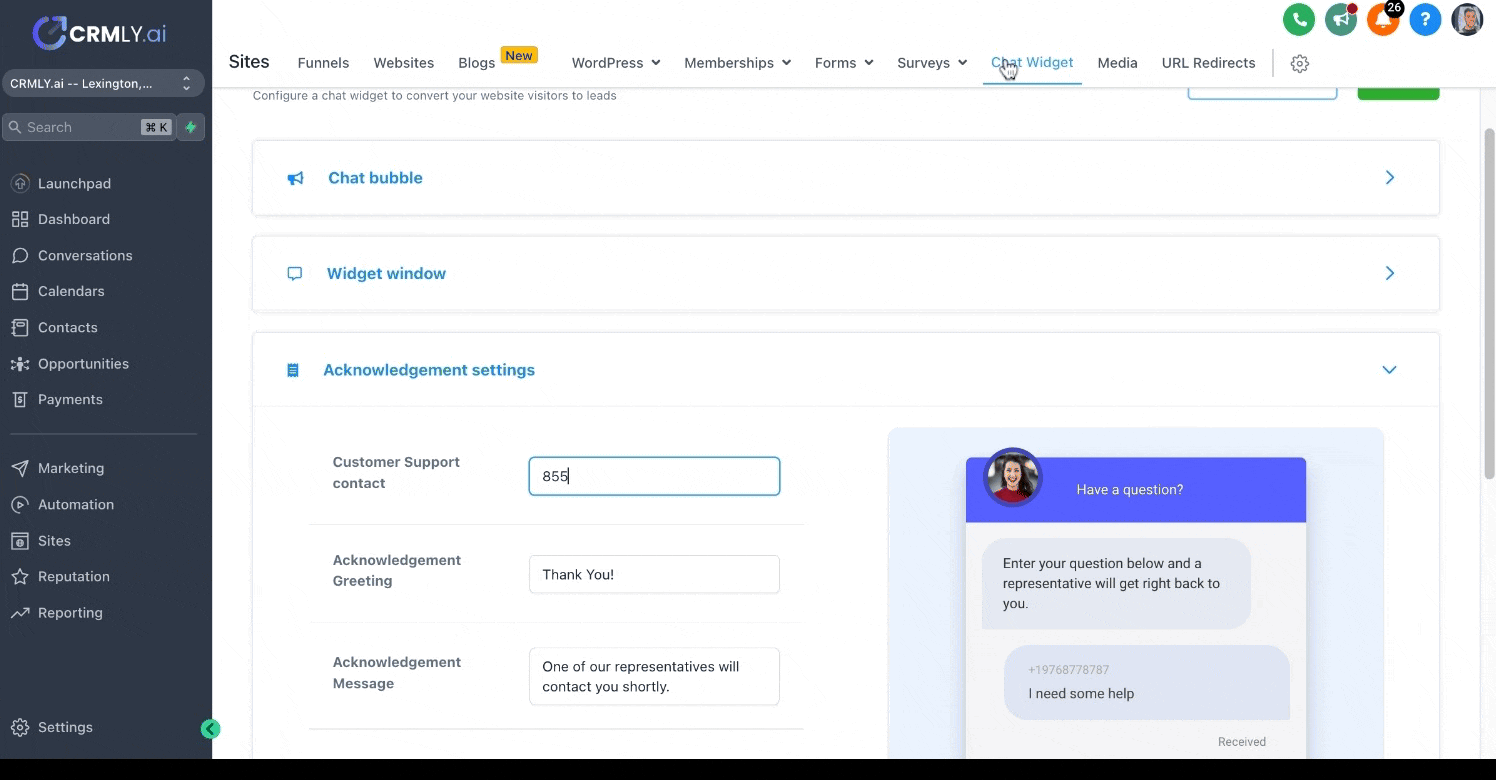Click the Acknowledgement Greeting text field

654,574
